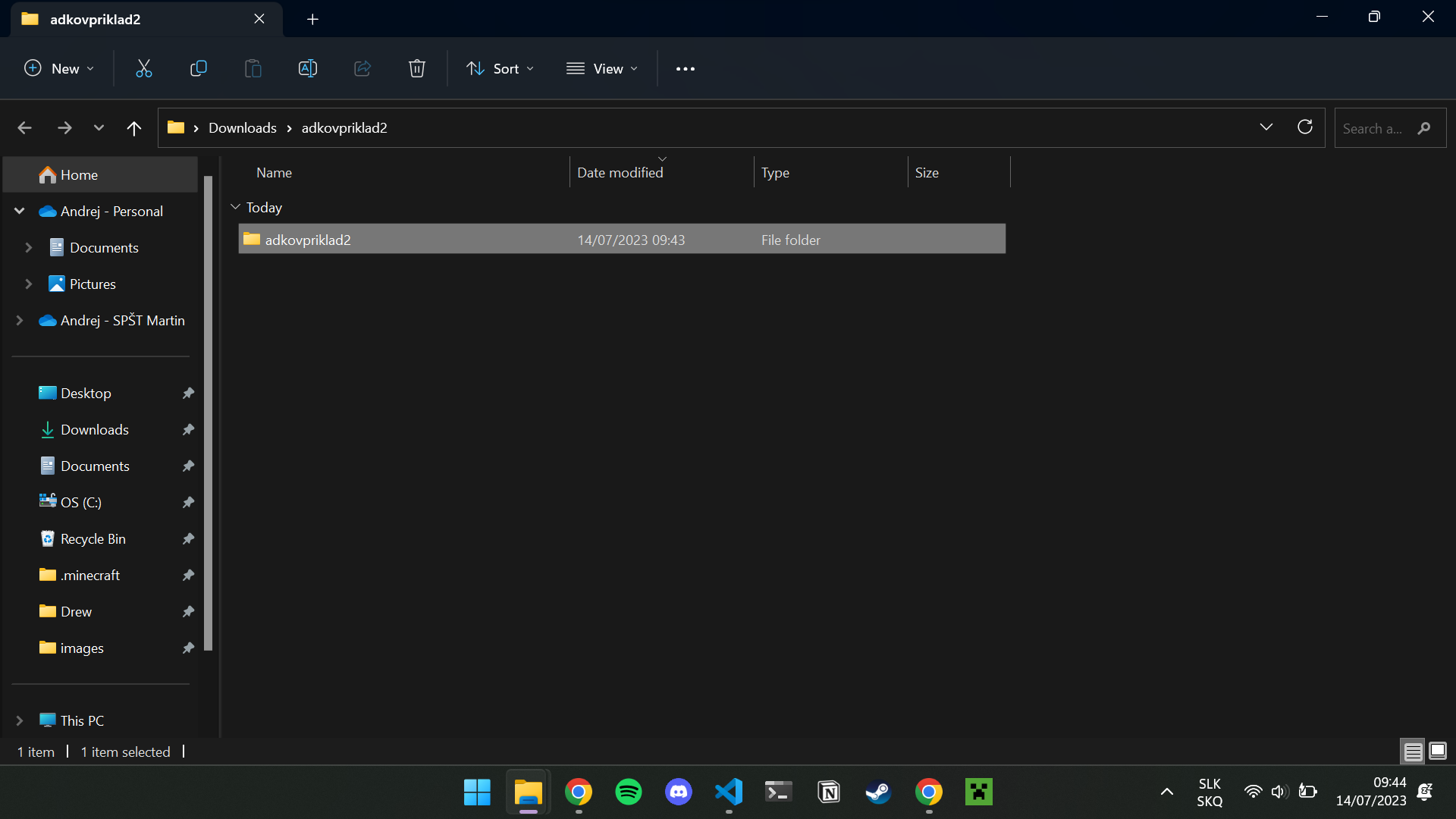1456x819 pixels.
Task: Open Desktop in quick access
Action: coord(86,393)
